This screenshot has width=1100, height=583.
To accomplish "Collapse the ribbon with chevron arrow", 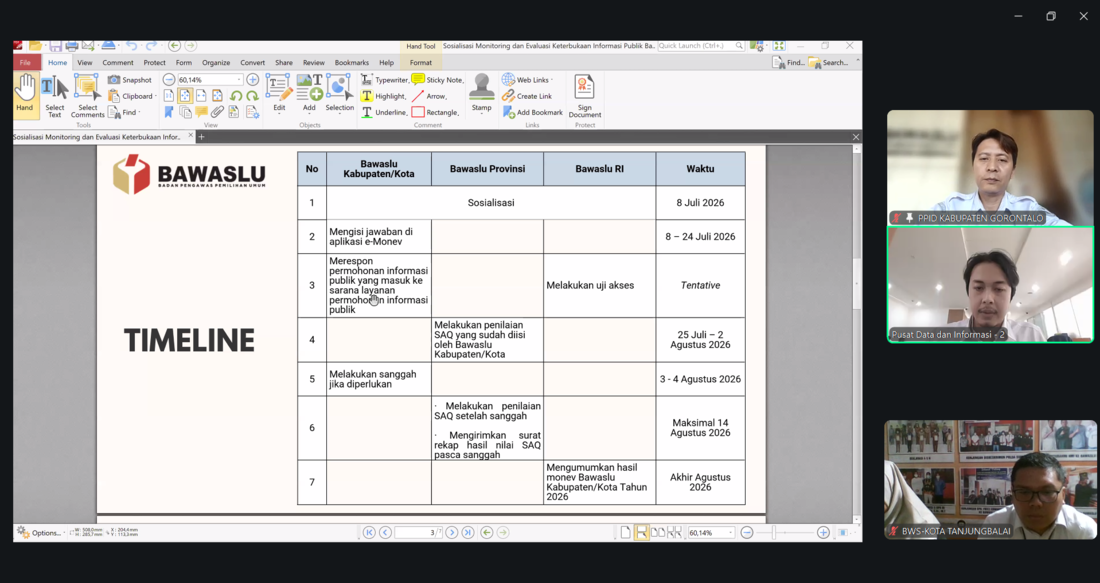I will tap(857, 62).
